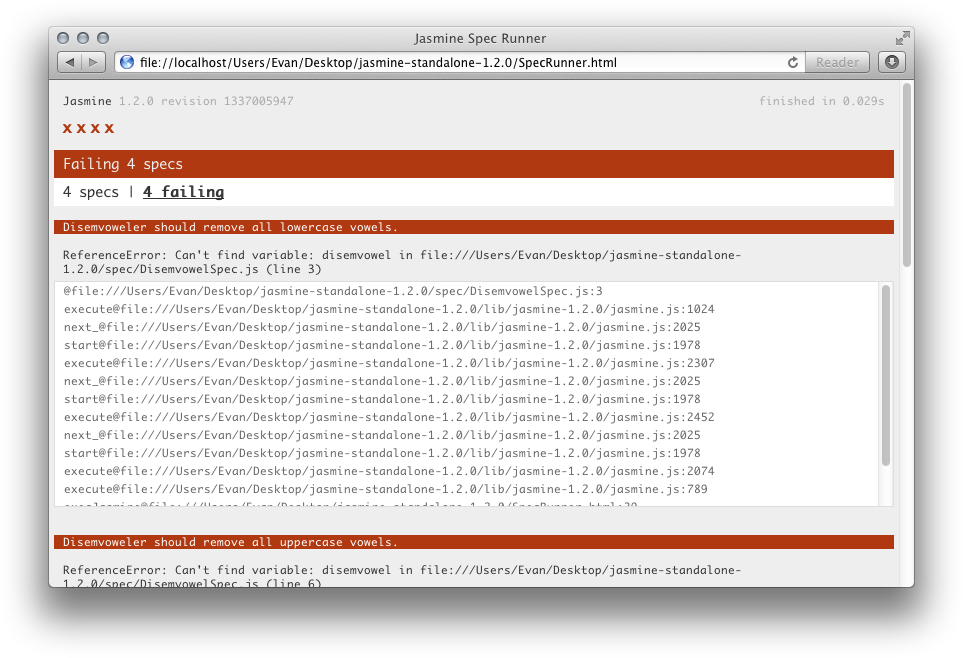Open the '4 failing' link
963x658 pixels.
coord(184,192)
